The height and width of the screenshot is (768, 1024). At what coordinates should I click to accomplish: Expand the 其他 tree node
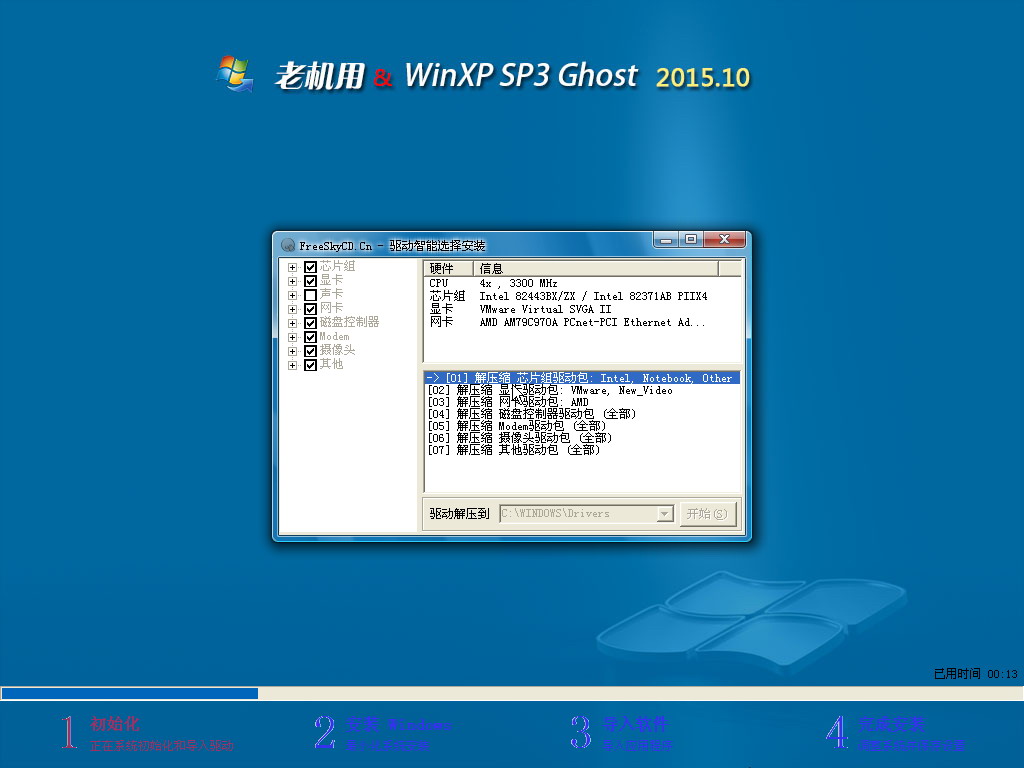click(293, 365)
